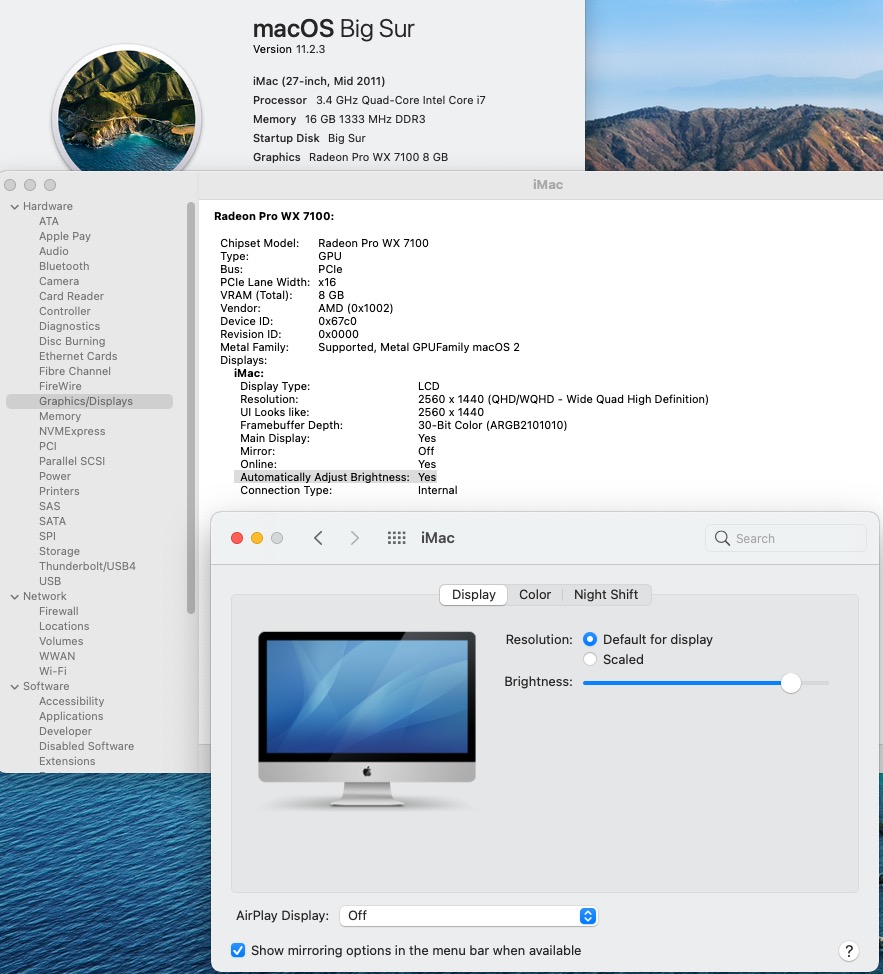
Task: Select Extensions under Software
Action: coord(67,761)
